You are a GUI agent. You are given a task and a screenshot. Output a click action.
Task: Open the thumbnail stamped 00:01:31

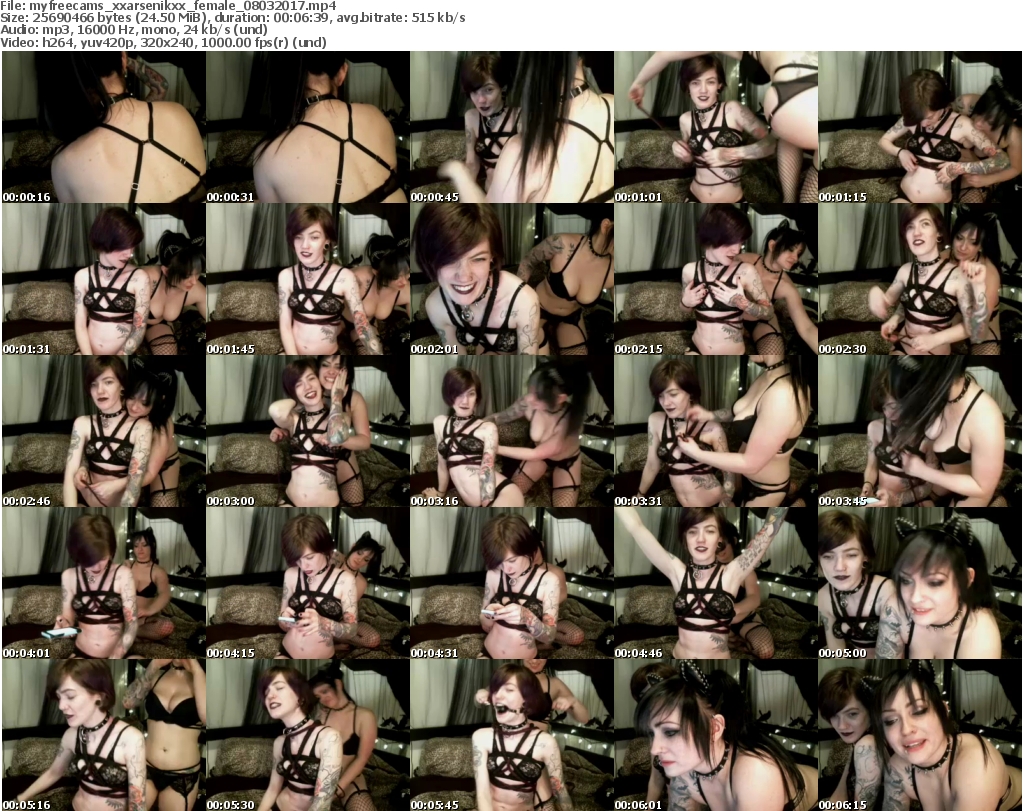104,279
